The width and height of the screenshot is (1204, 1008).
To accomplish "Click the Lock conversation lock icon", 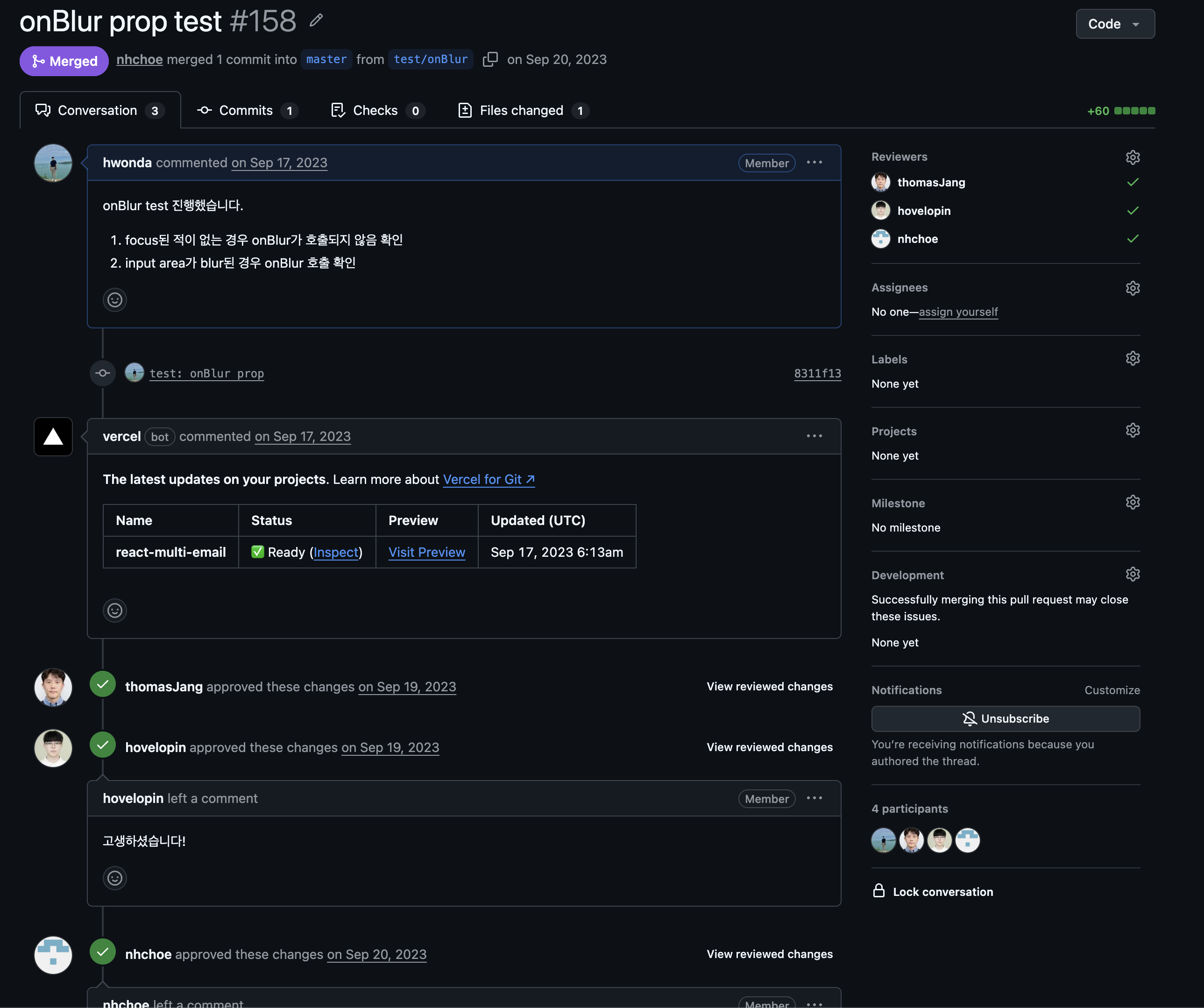I will pyautogui.click(x=879, y=891).
